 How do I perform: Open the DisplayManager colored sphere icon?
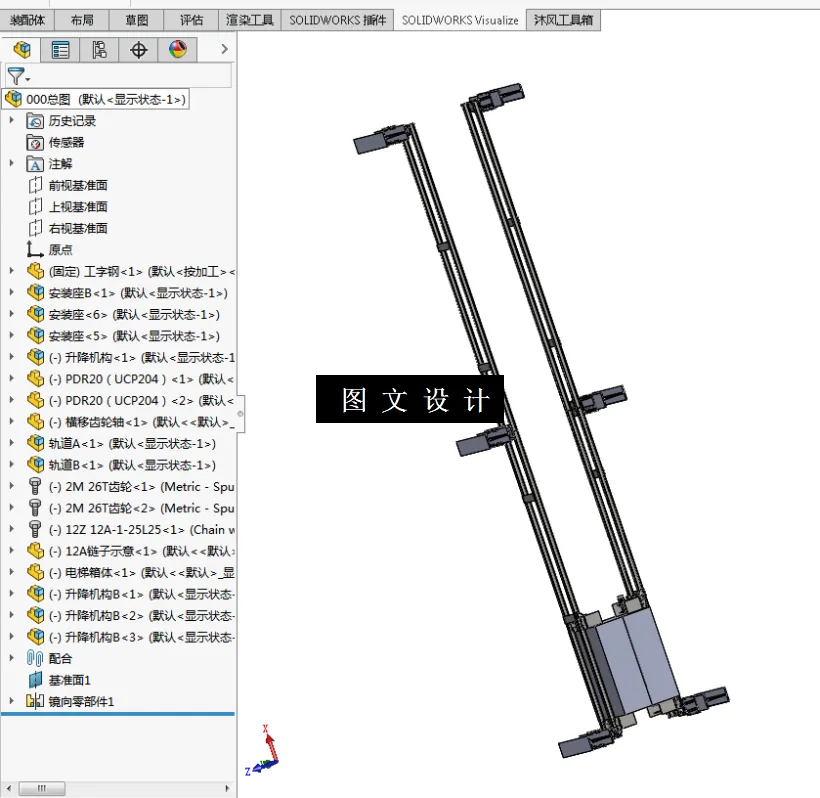pos(177,49)
